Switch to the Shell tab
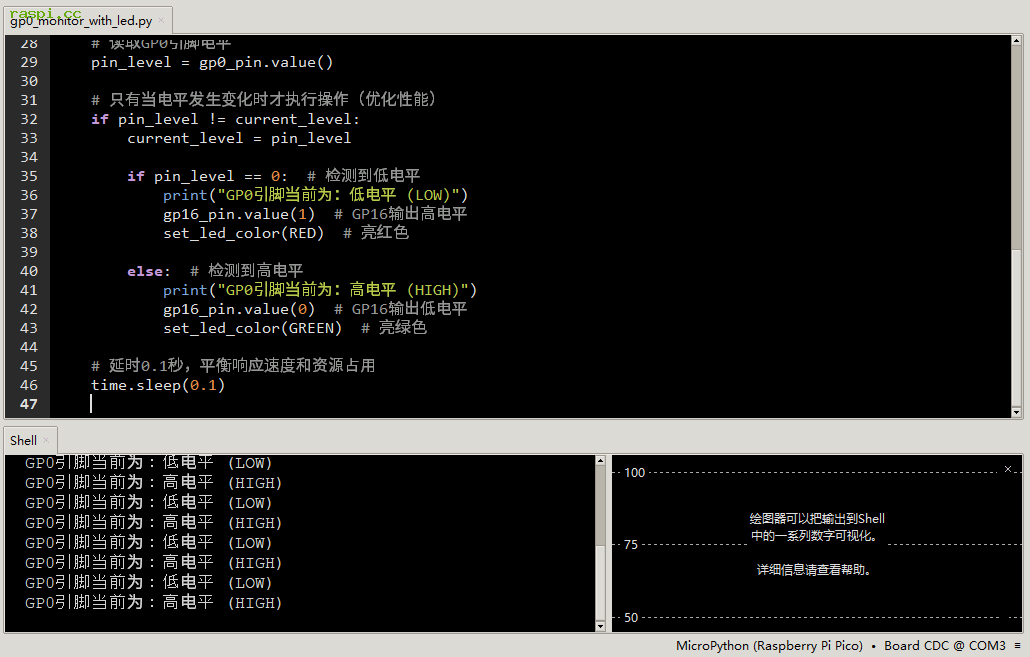This screenshot has width=1030, height=657. click(x=23, y=441)
